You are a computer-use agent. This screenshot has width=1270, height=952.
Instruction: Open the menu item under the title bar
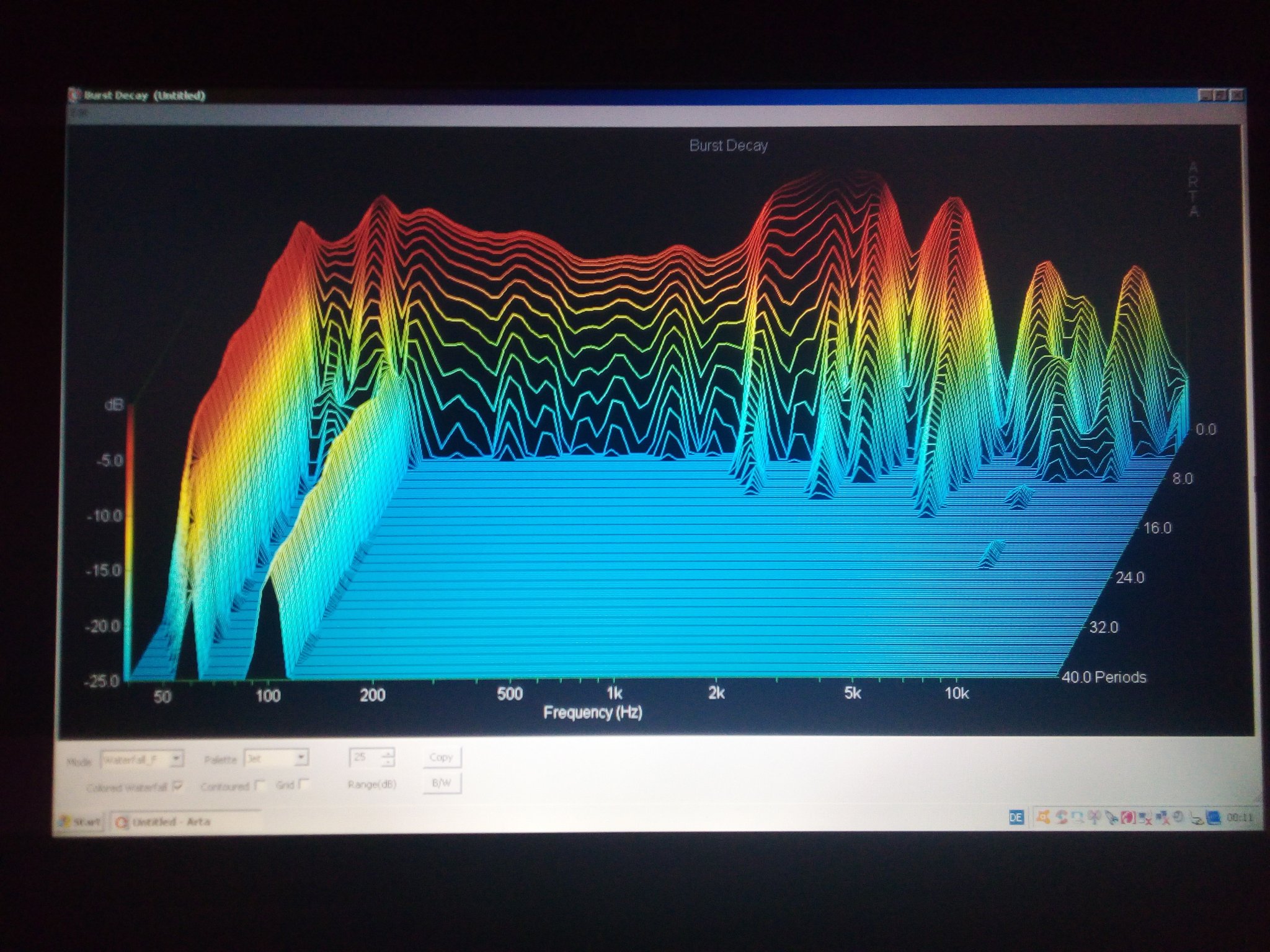[x=78, y=113]
